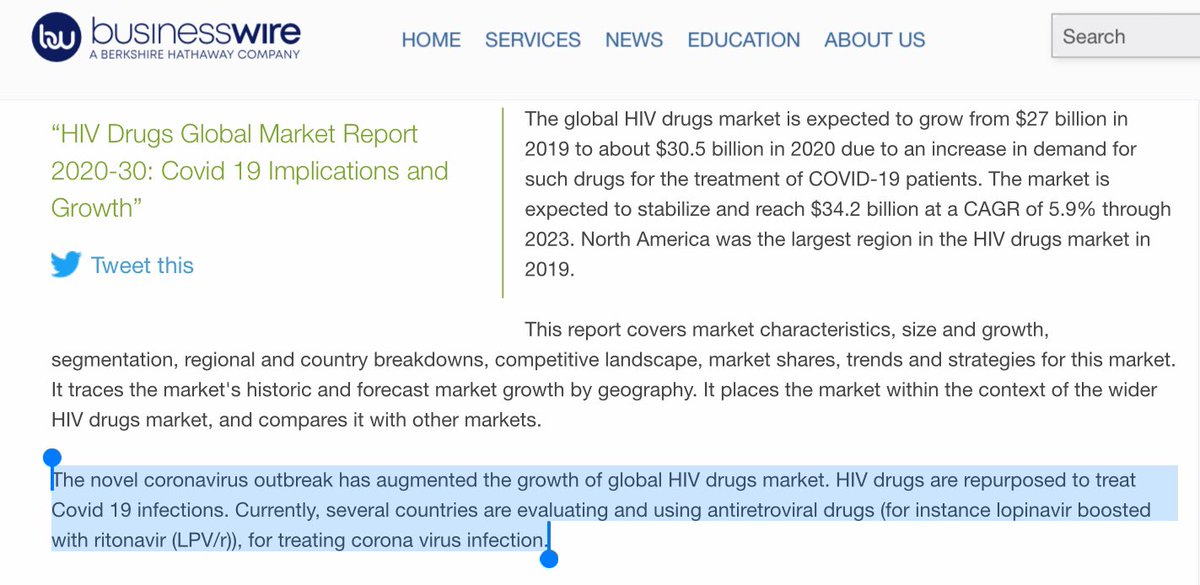Click the bottom text selection handle

(x=547, y=558)
